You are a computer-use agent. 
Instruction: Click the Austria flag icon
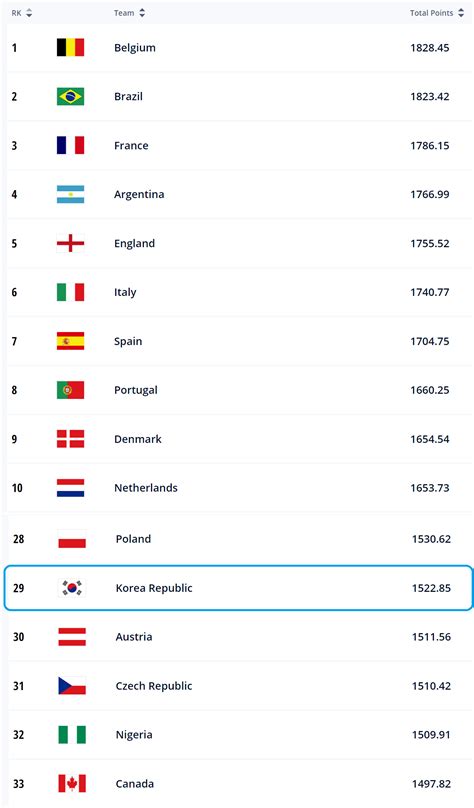pyautogui.click(x=72, y=637)
